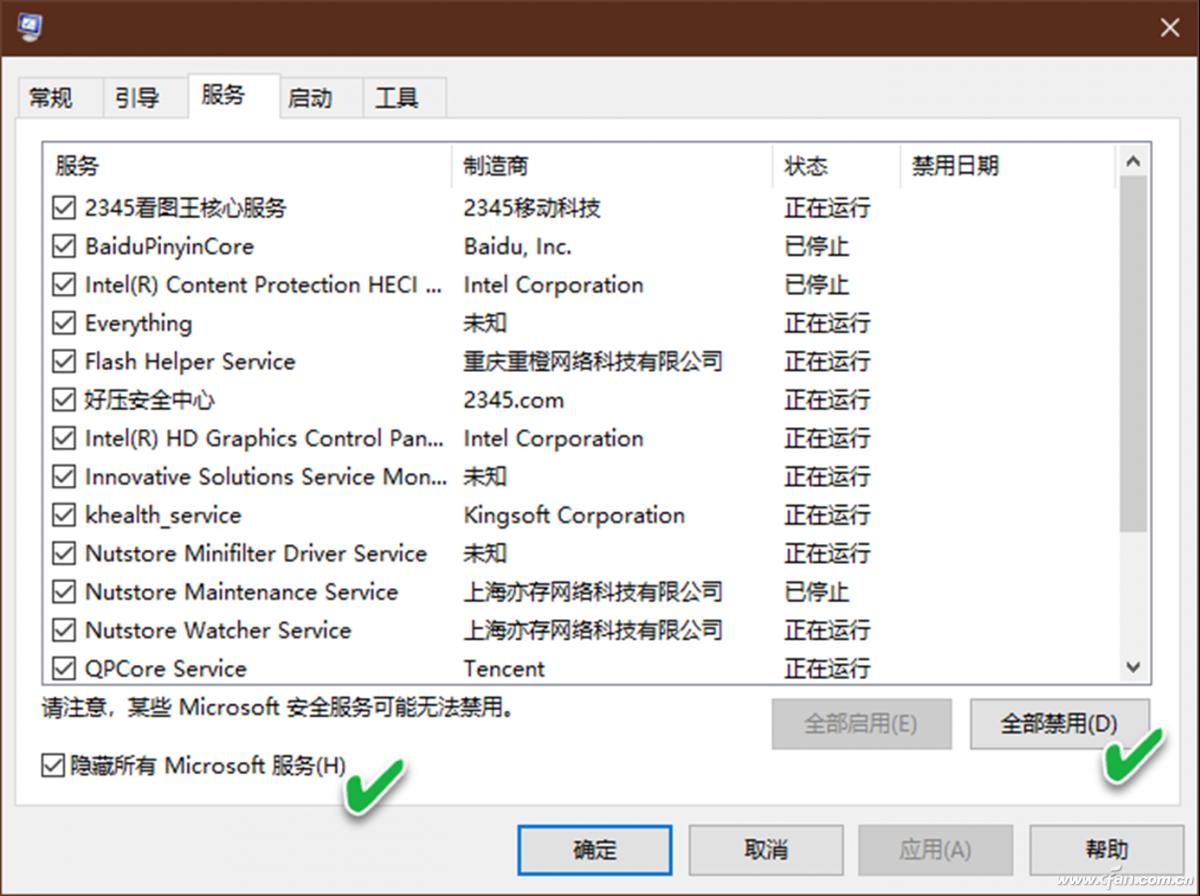This screenshot has height=896, width=1200.
Task: Click 已停止 status of BaiduPinyinCore
Action: 817,246
